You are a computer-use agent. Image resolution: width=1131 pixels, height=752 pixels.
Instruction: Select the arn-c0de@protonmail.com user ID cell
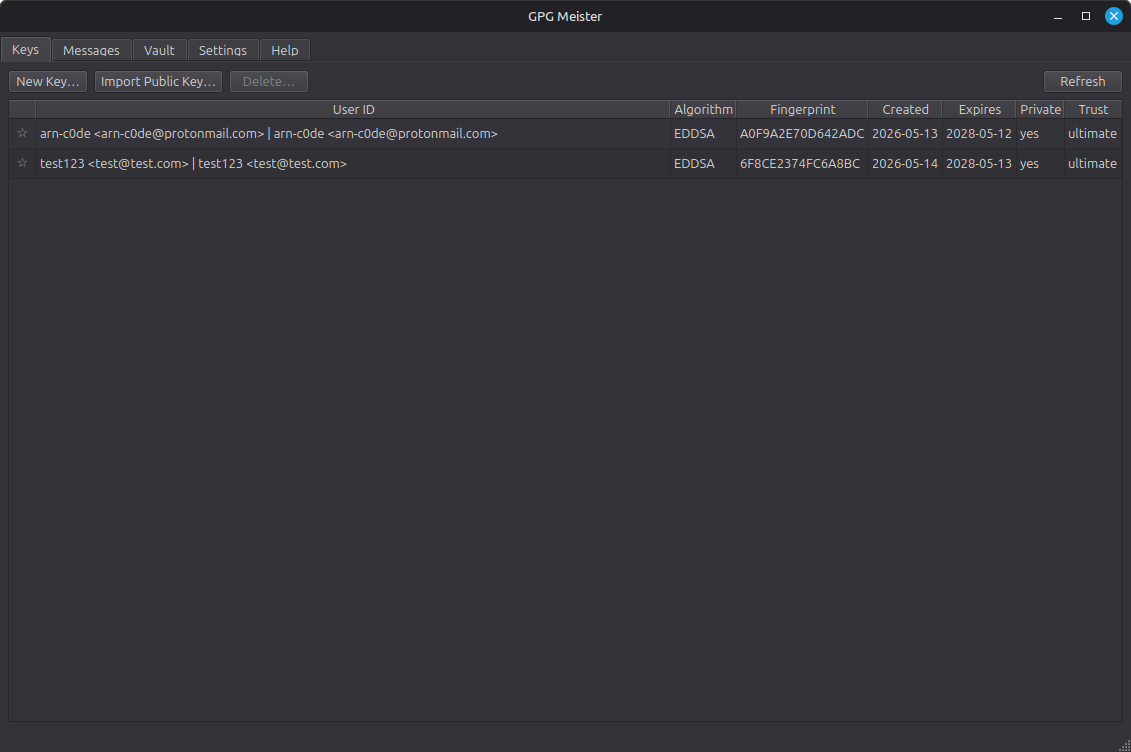tap(353, 133)
